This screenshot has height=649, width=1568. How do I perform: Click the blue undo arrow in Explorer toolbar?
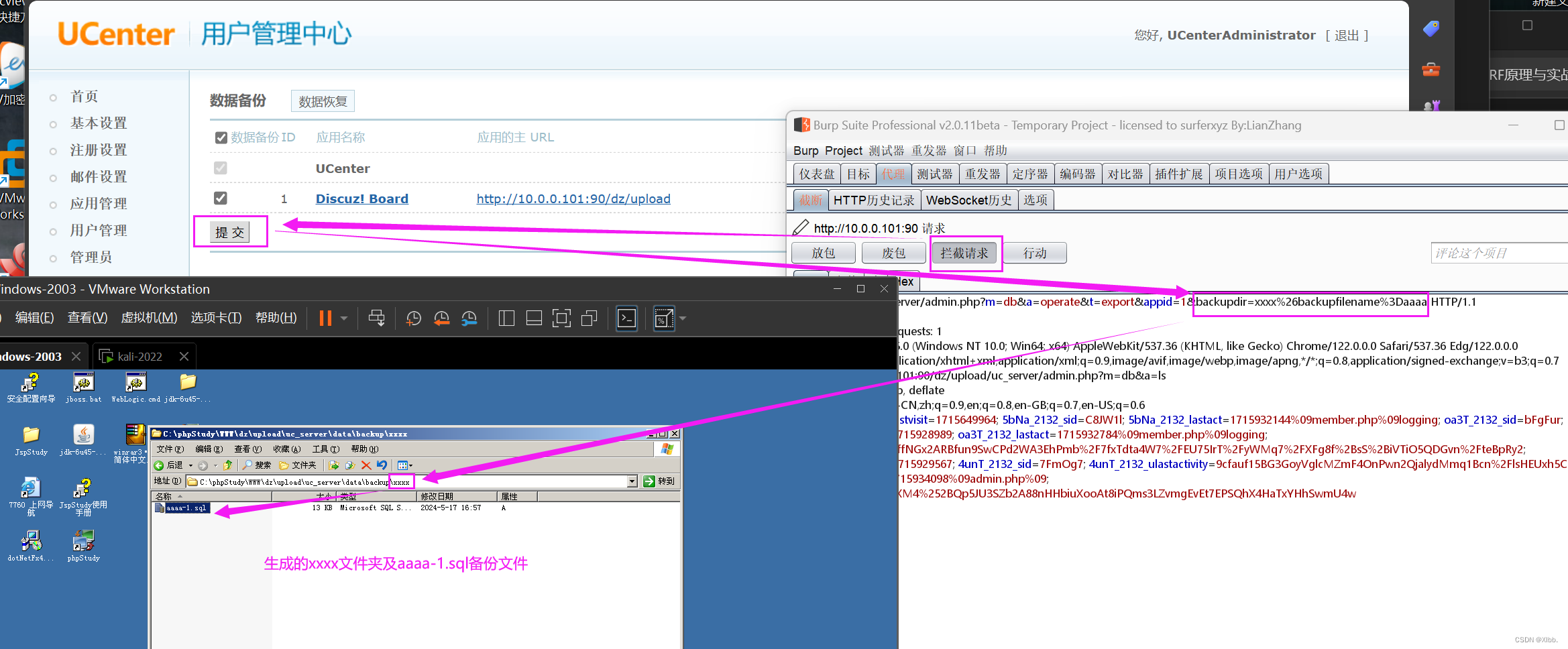(382, 465)
